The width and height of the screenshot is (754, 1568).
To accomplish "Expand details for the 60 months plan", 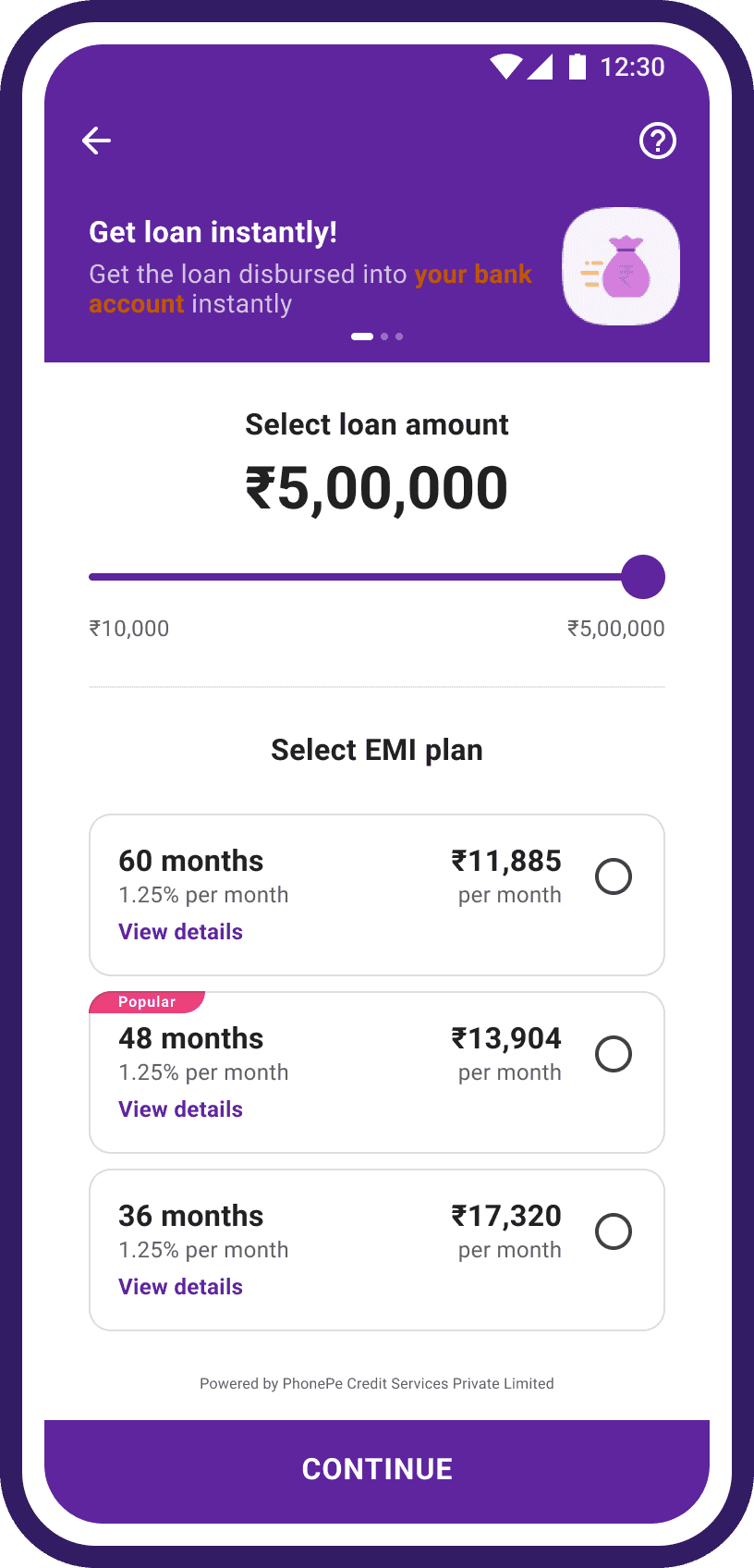I will click(x=180, y=931).
